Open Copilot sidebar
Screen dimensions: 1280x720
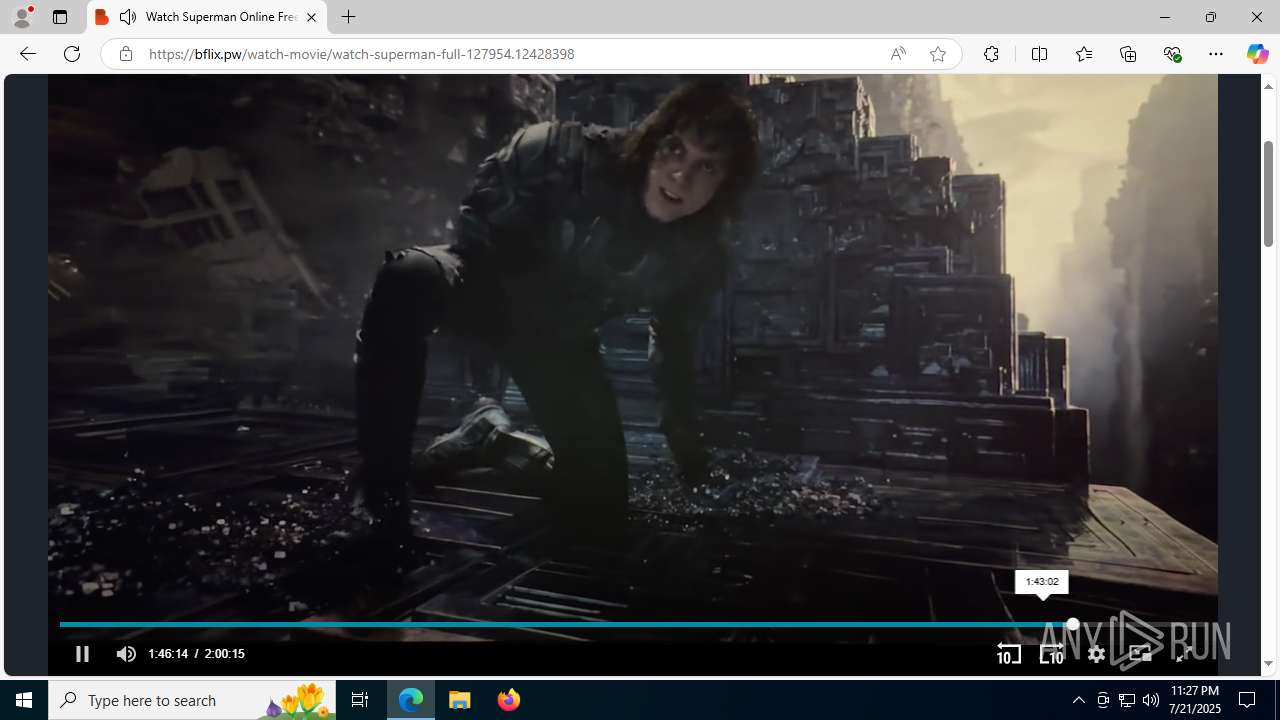pos(1257,54)
